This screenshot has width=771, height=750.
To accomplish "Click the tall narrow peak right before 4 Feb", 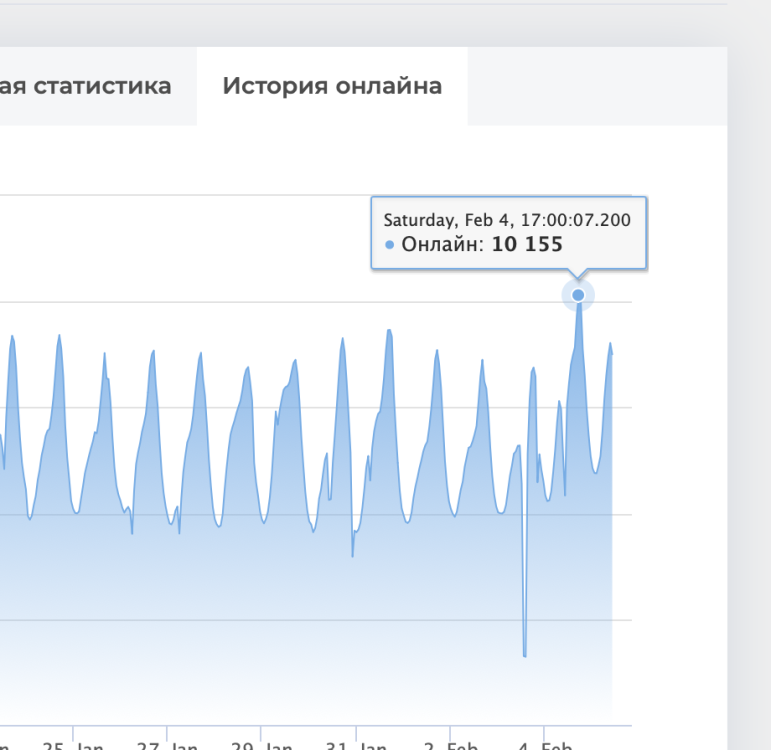I will pyautogui.click(x=533, y=369).
